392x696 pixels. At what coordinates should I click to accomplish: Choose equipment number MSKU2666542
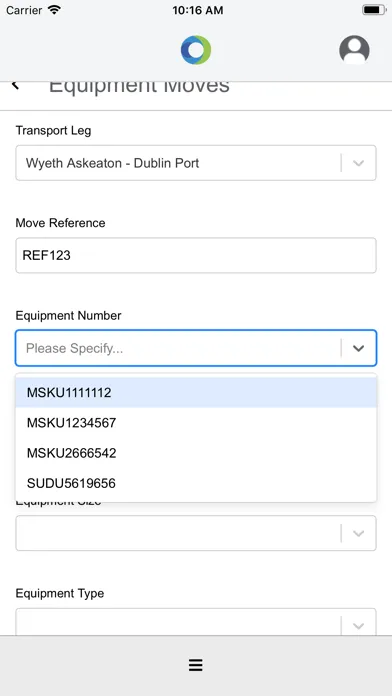196,453
